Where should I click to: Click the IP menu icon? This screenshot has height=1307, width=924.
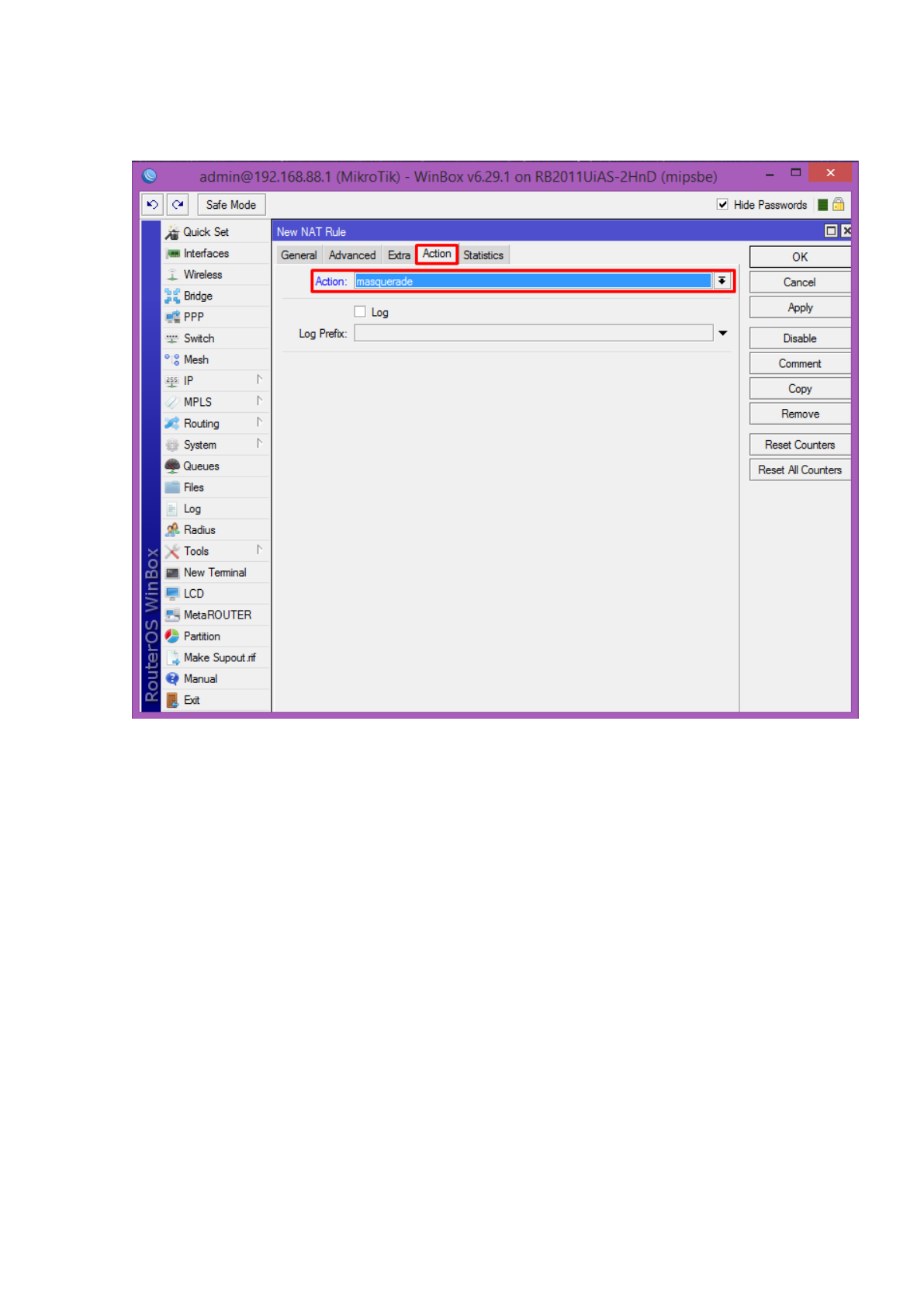pyautogui.click(x=172, y=381)
